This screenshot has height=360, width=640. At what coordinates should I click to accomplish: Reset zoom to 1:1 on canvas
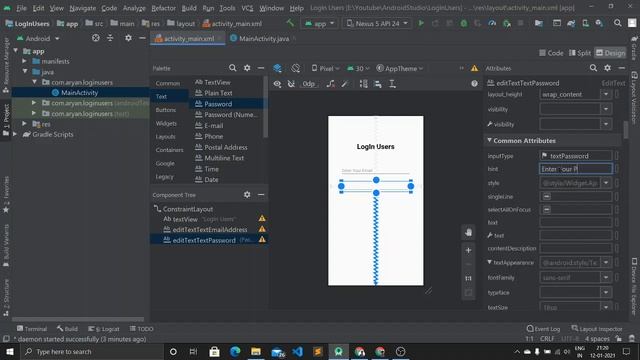(468, 278)
